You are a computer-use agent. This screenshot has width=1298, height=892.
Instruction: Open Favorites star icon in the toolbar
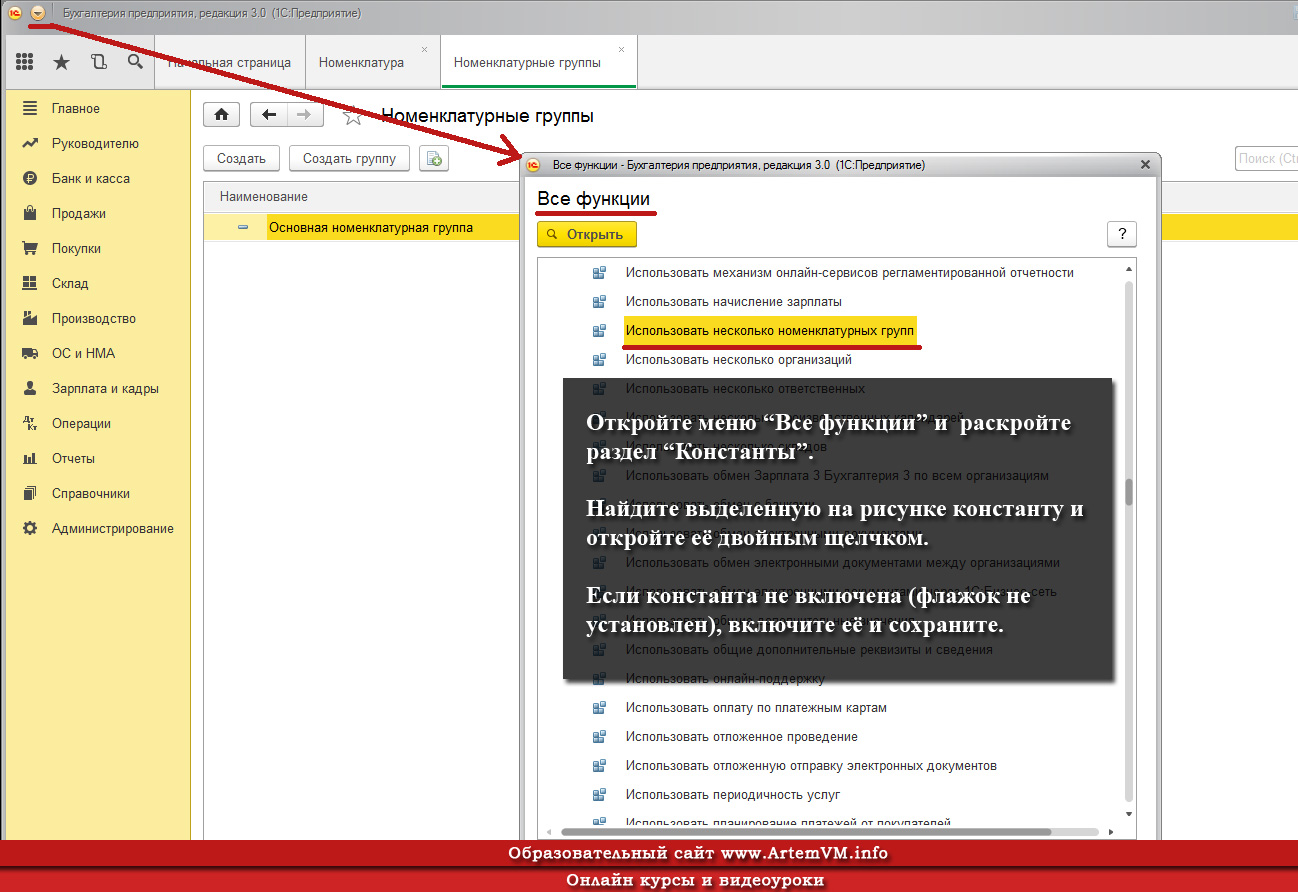pos(61,62)
